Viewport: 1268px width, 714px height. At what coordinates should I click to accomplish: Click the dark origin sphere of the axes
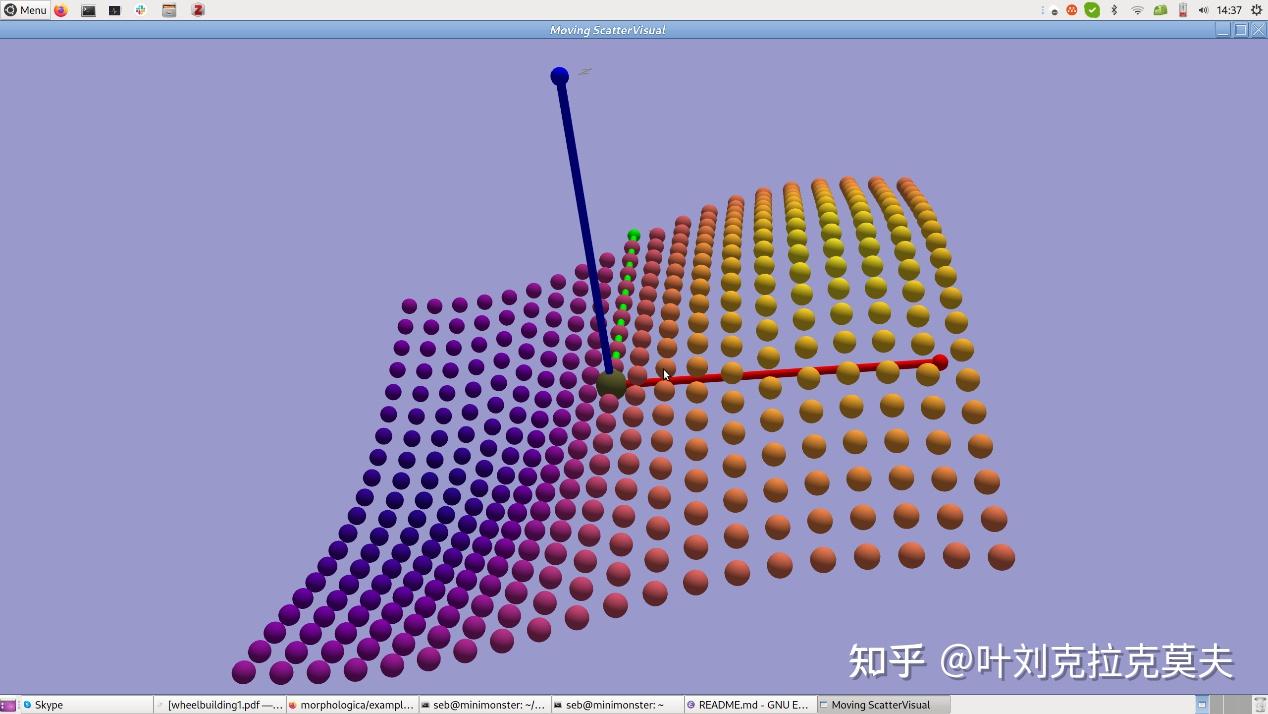(x=611, y=385)
